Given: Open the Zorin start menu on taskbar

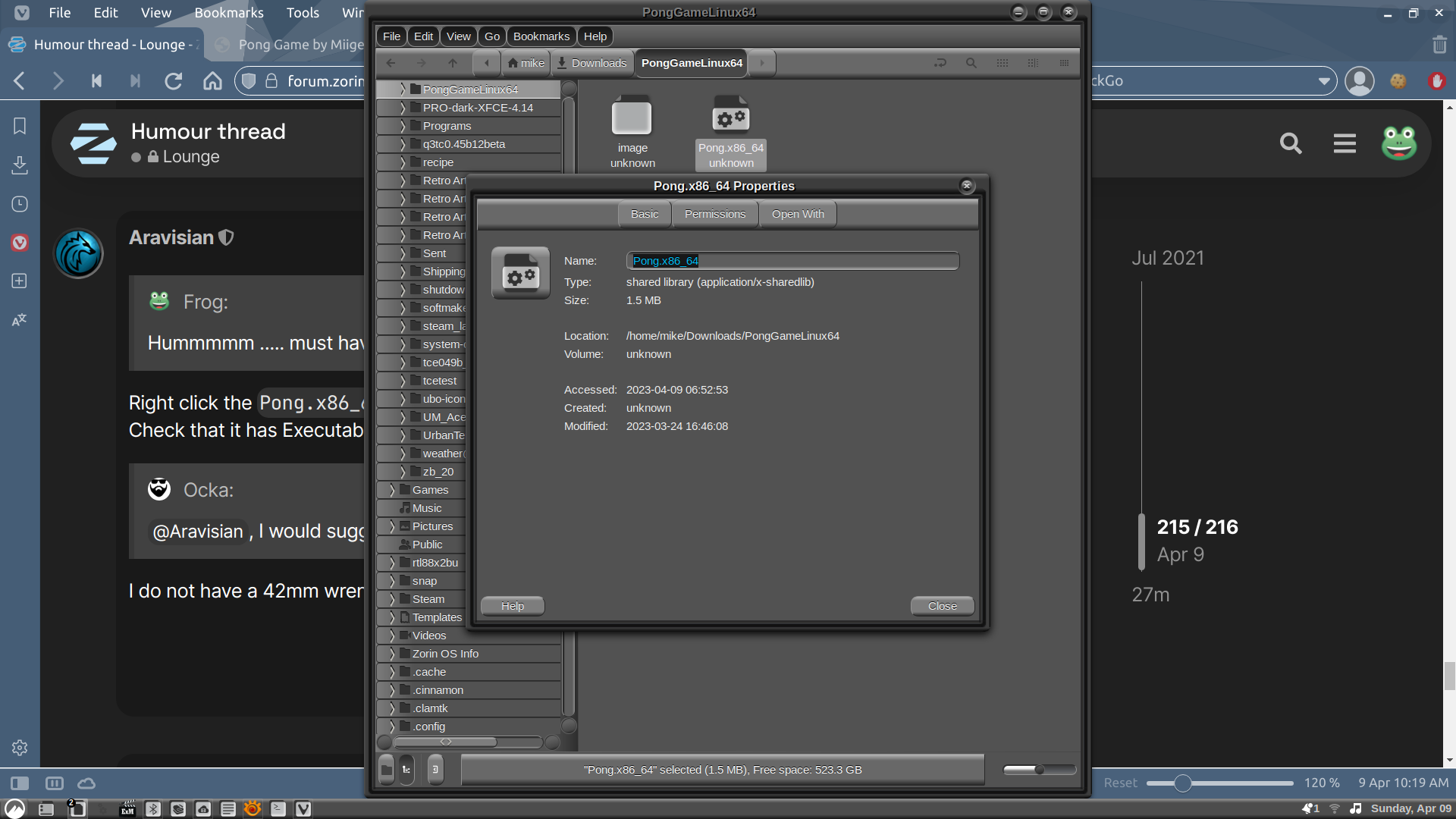Looking at the screenshot, I should click(x=14, y=808).
